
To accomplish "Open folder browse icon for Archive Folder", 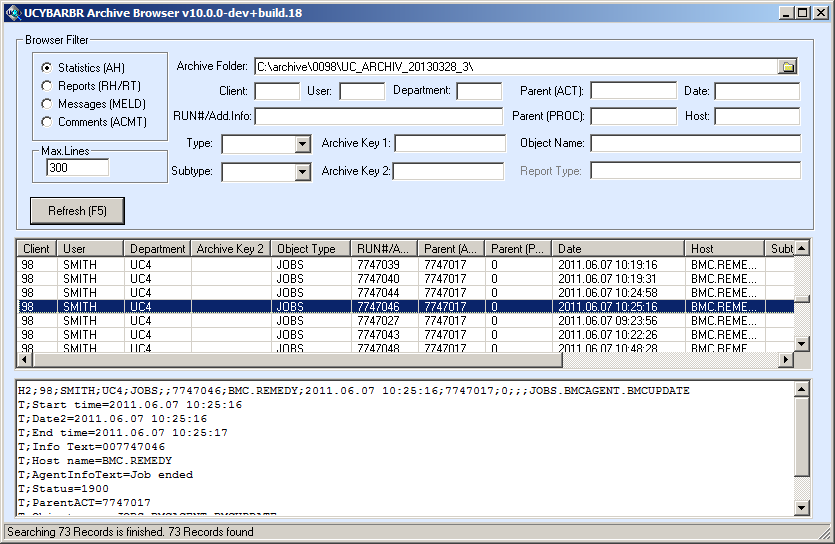I will click(788, 67).
